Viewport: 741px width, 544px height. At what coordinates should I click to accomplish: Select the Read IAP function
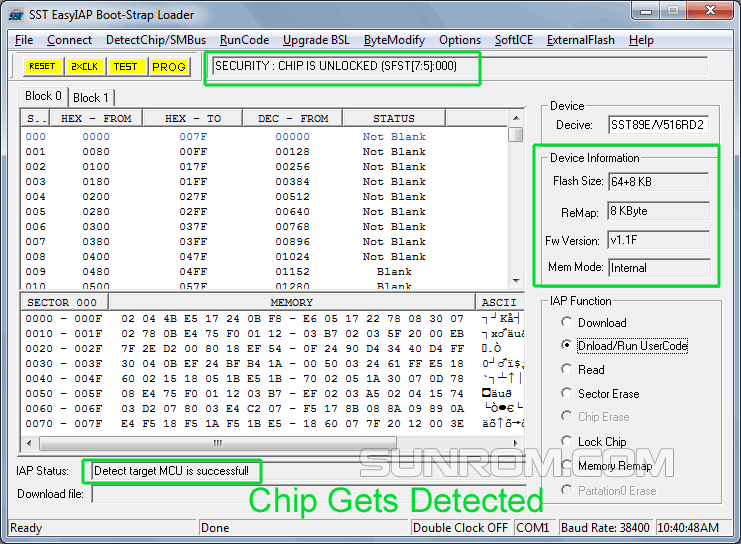coord(583,370)
